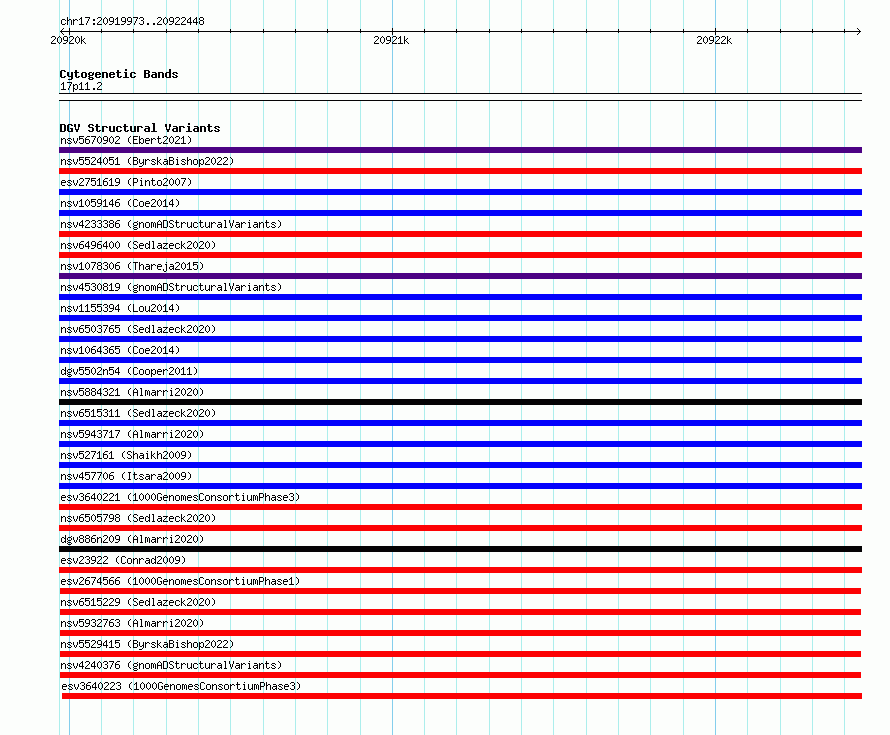Open nsv527161 (Shaikh2009) label
The height and width of the screenshot is (735, 890).
126,455
